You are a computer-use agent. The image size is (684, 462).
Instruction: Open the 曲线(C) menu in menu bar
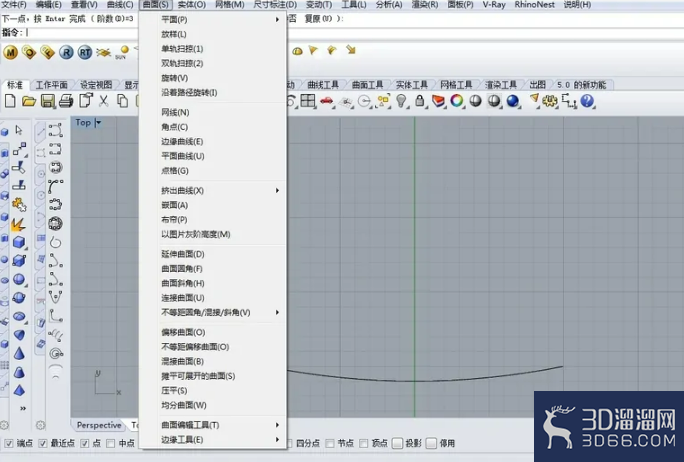(x=120, y=5)
